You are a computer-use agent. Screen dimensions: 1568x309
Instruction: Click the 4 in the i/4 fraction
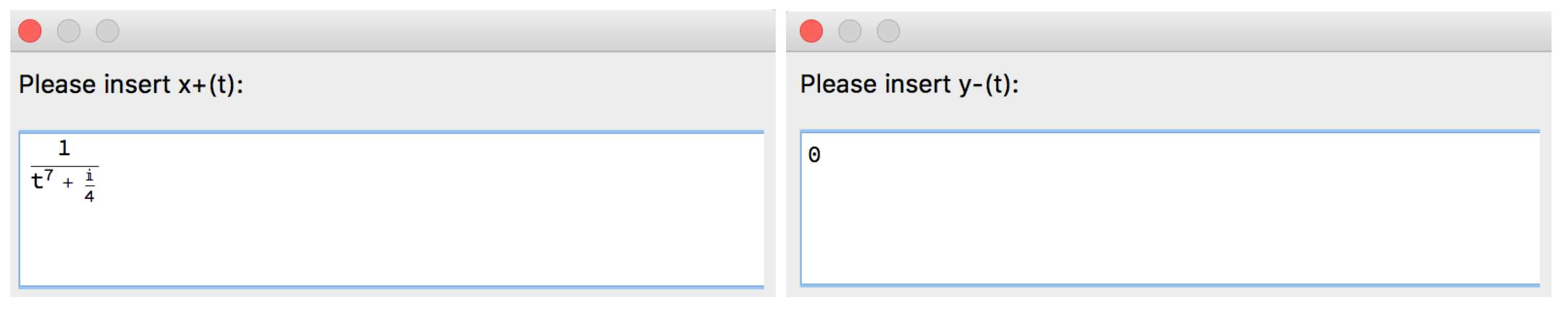tap(89, 196)
